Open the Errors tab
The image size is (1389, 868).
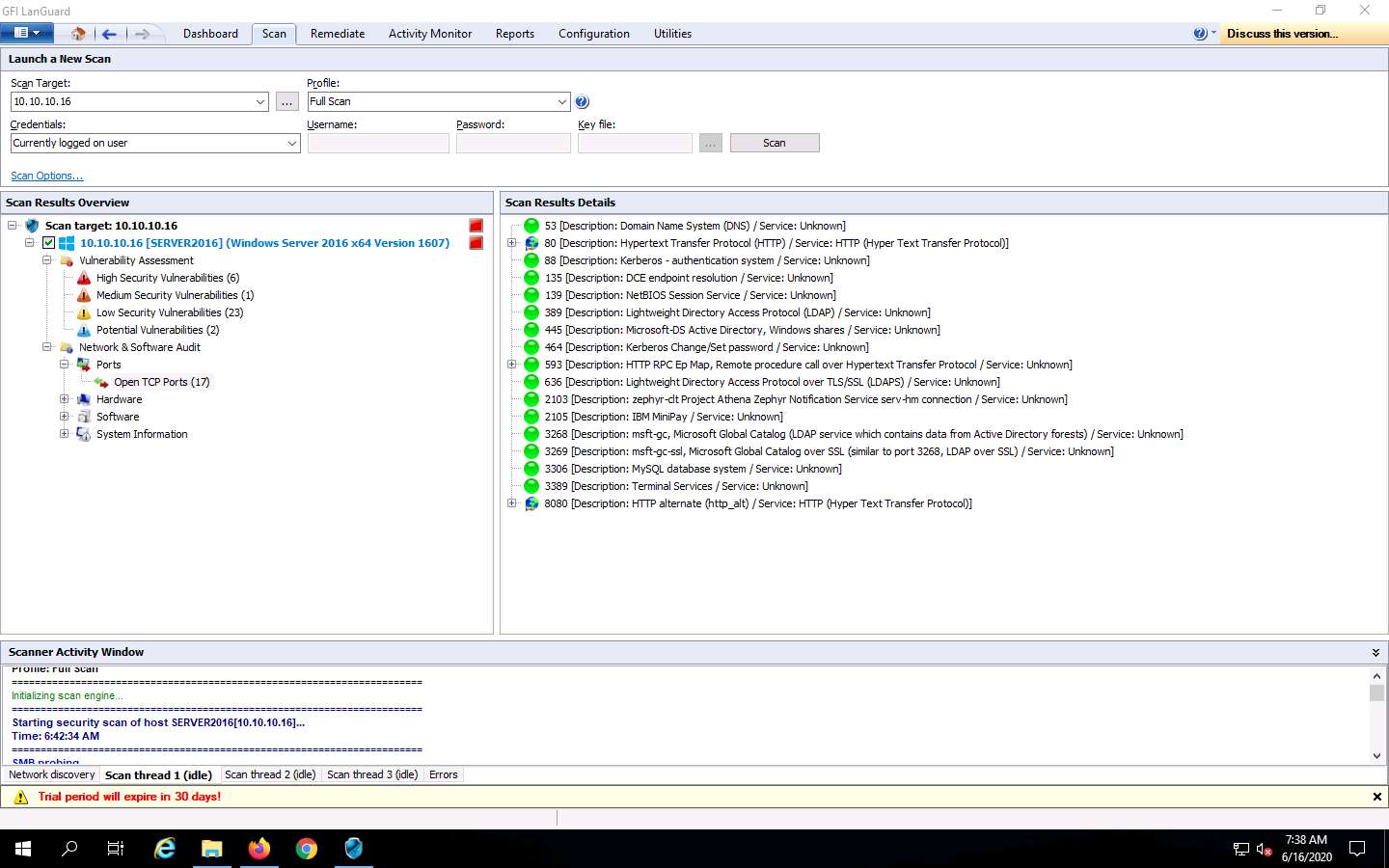point(444,775)
